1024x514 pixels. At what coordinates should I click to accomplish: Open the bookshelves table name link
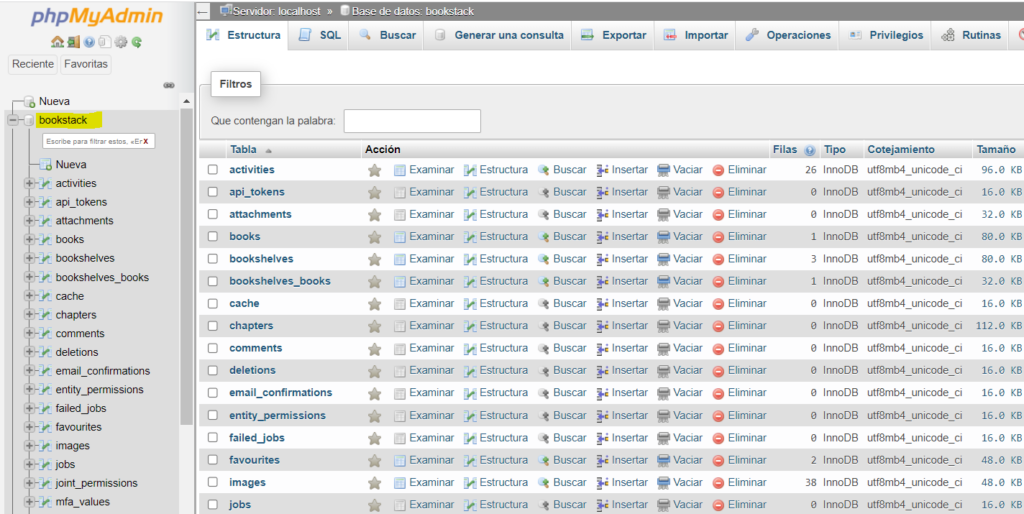[261, 259]
